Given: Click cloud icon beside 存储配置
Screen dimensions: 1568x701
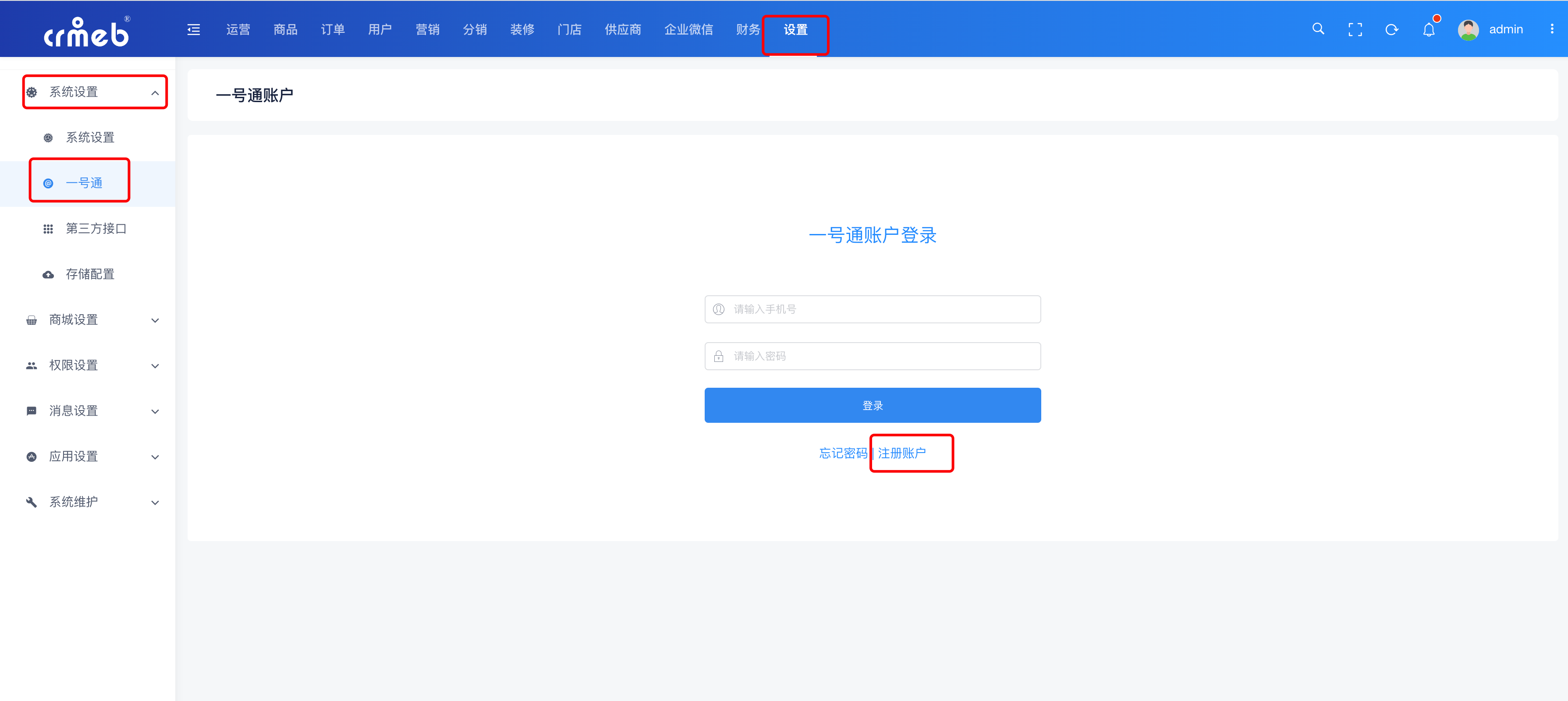Looking at the screenshot, I should coord(48,275).
